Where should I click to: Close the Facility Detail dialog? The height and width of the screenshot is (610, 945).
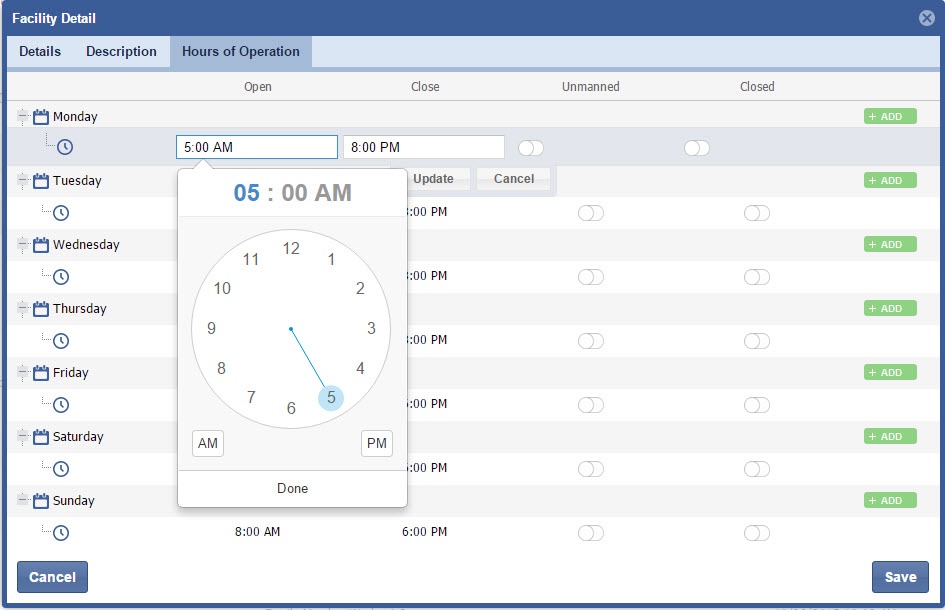(927, 18)
